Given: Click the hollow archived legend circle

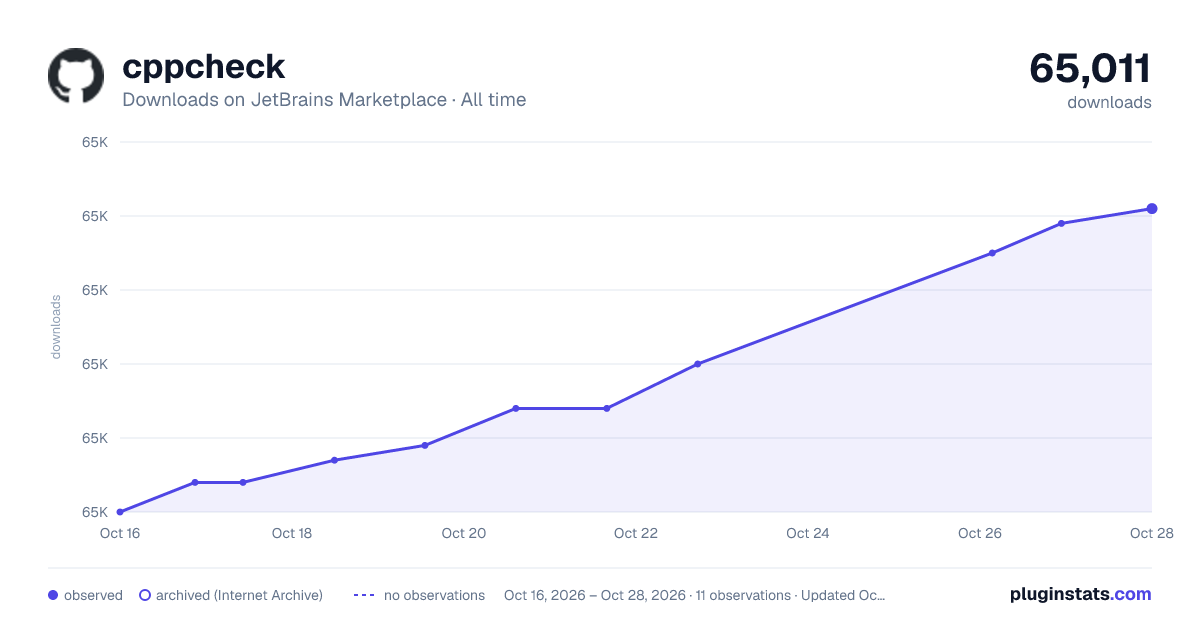Looking at the screenshot, I should pos(145,595).
